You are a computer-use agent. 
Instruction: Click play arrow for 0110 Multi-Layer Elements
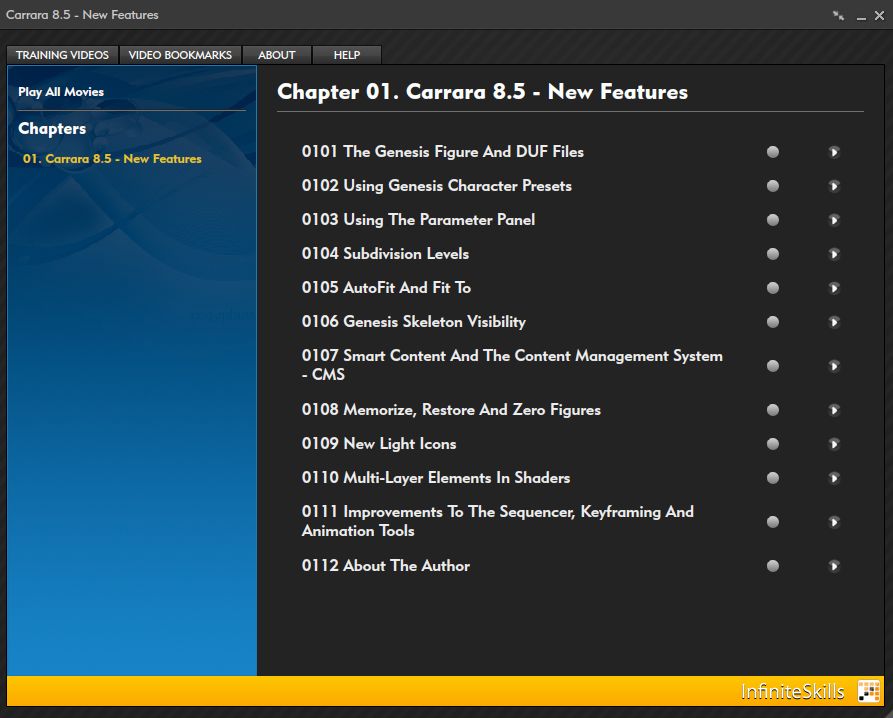pos(834,478)
